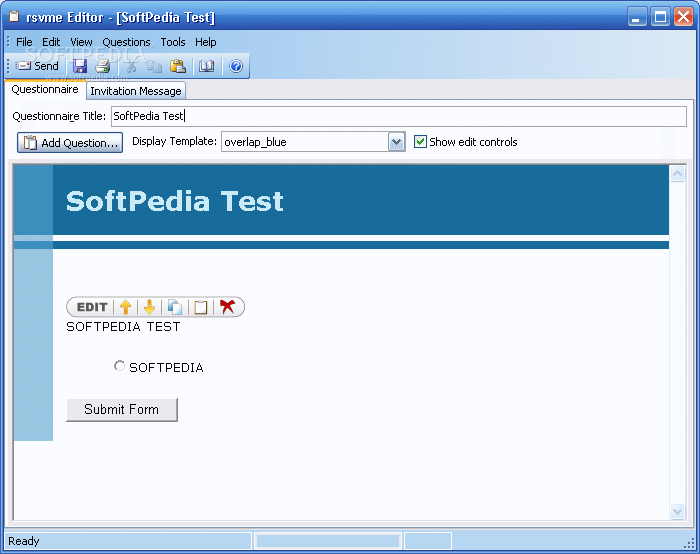
Task: Click Submit Form button
Action: click(122, 409)
